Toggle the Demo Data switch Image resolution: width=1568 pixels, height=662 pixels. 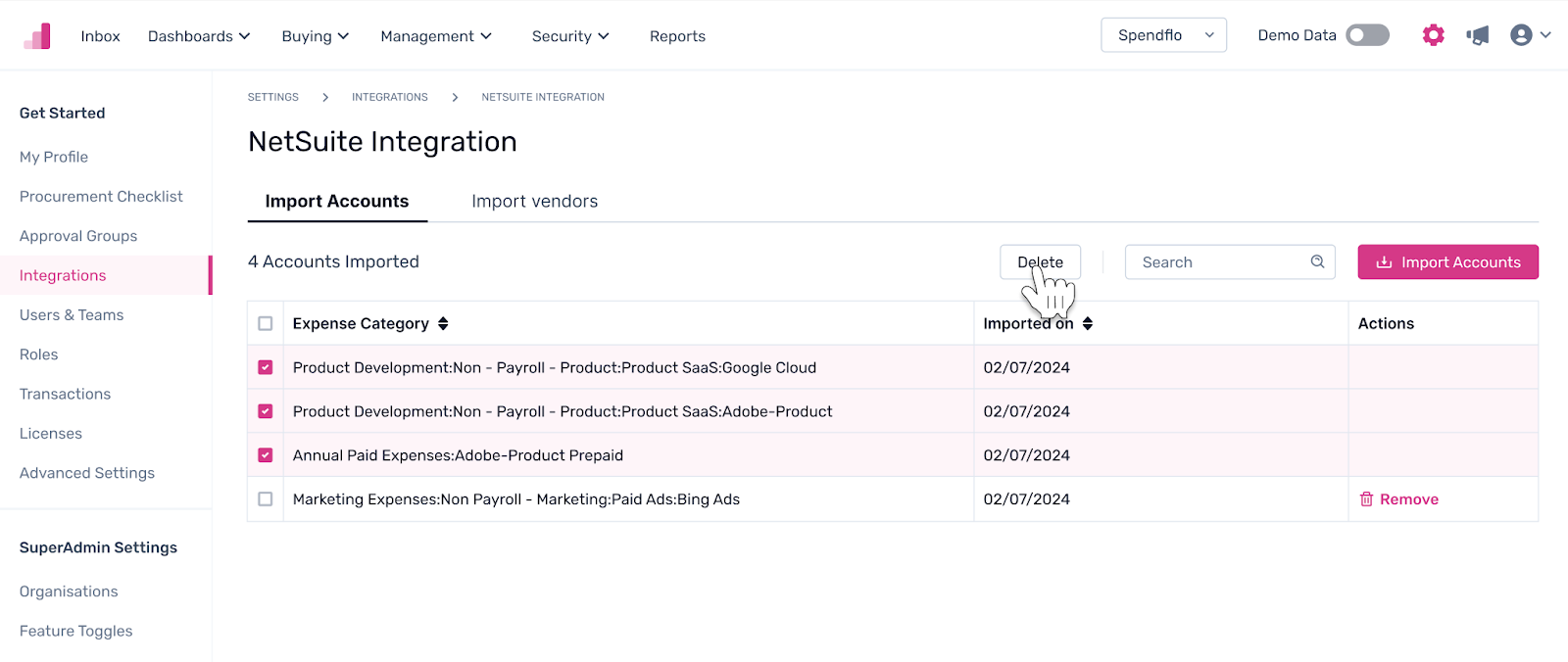(1367, 35)
